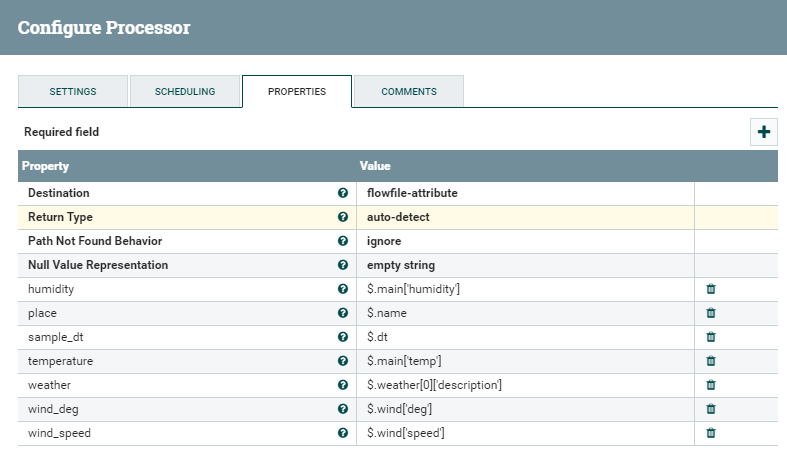Remove the sample_dt property via trash icon
Image resolution: width=787 pixels, height=455 pixels.
[x=711, y=337]
